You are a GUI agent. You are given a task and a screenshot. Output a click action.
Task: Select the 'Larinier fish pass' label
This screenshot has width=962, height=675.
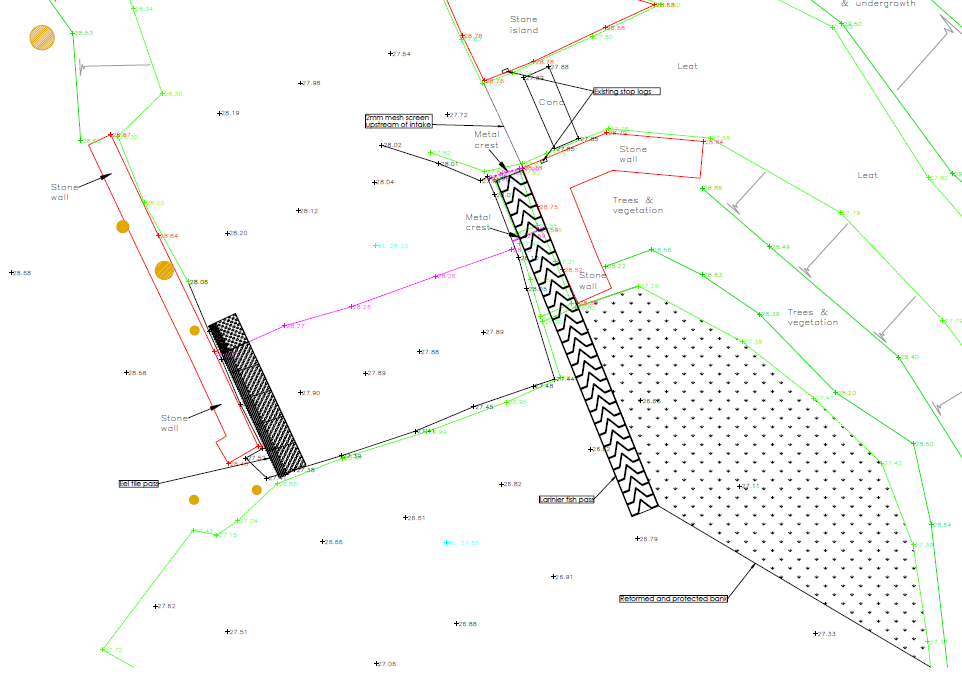(566, 499)
